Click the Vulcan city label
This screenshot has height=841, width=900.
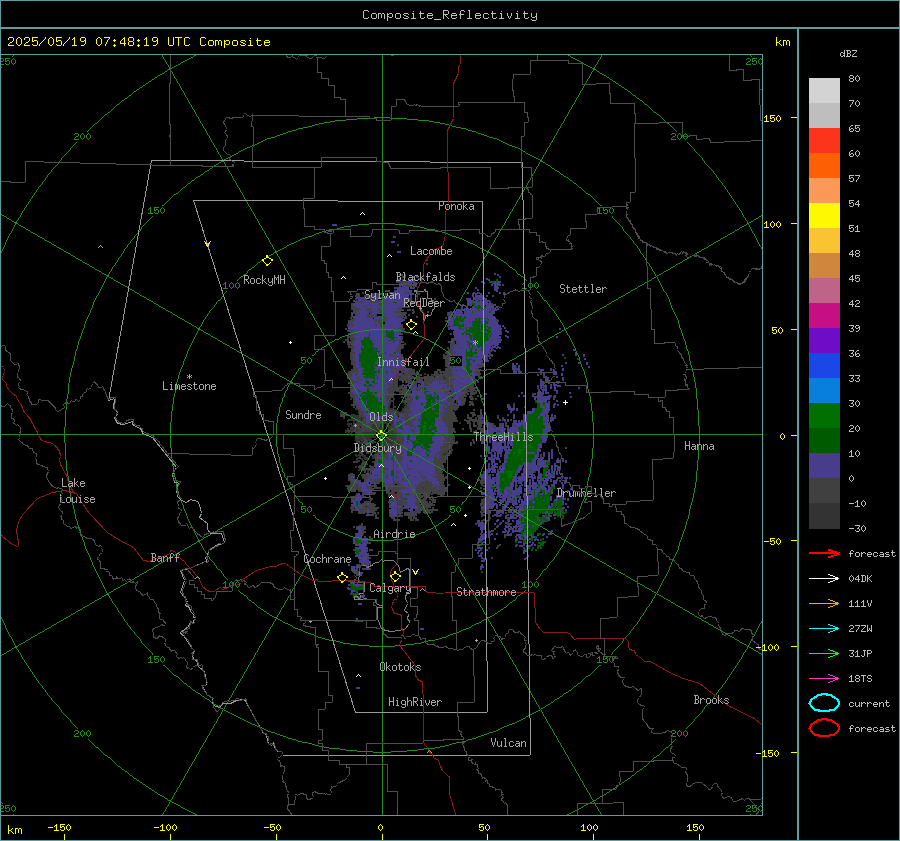(508, 742)
